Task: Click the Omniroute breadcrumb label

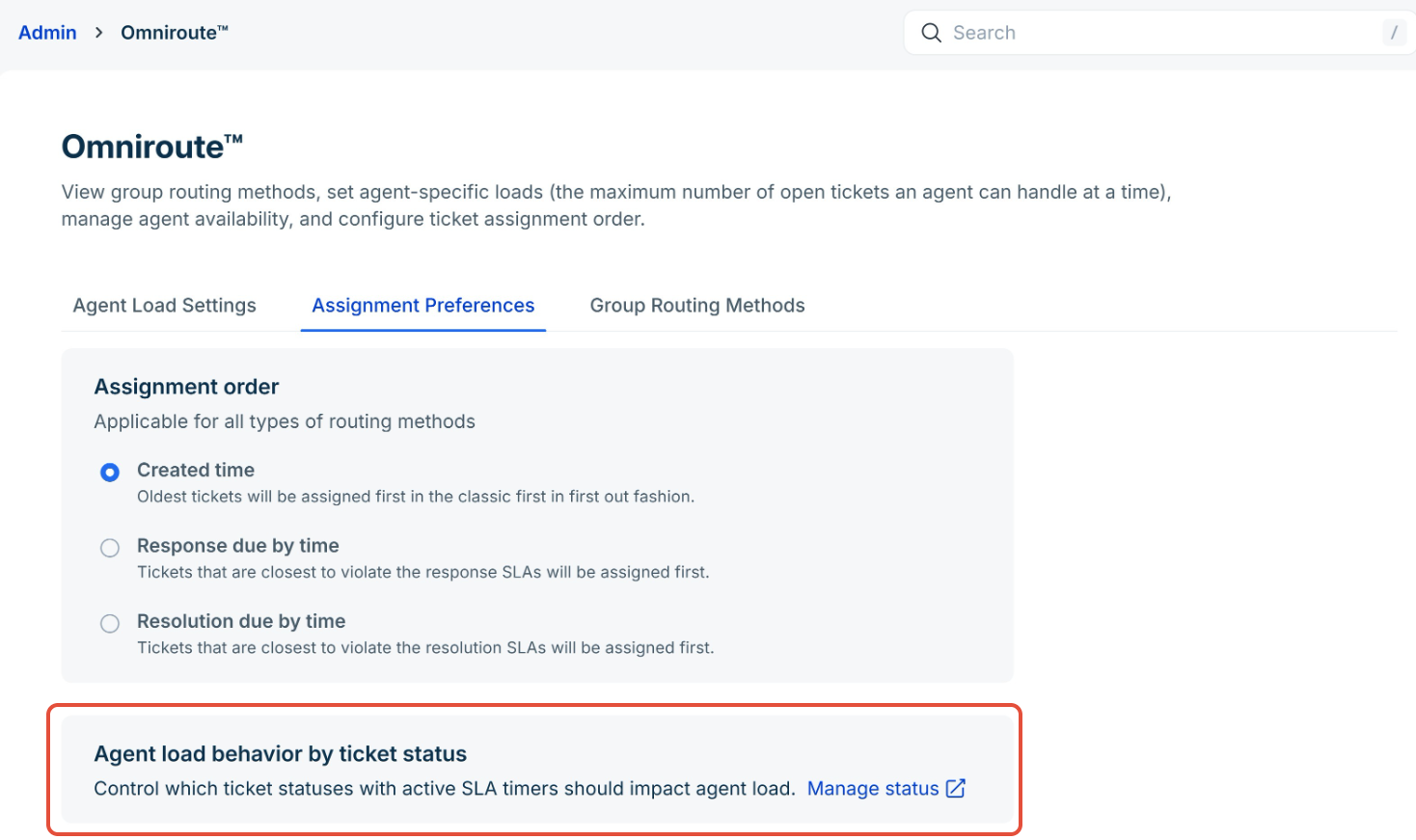Action: pos(175,33)
